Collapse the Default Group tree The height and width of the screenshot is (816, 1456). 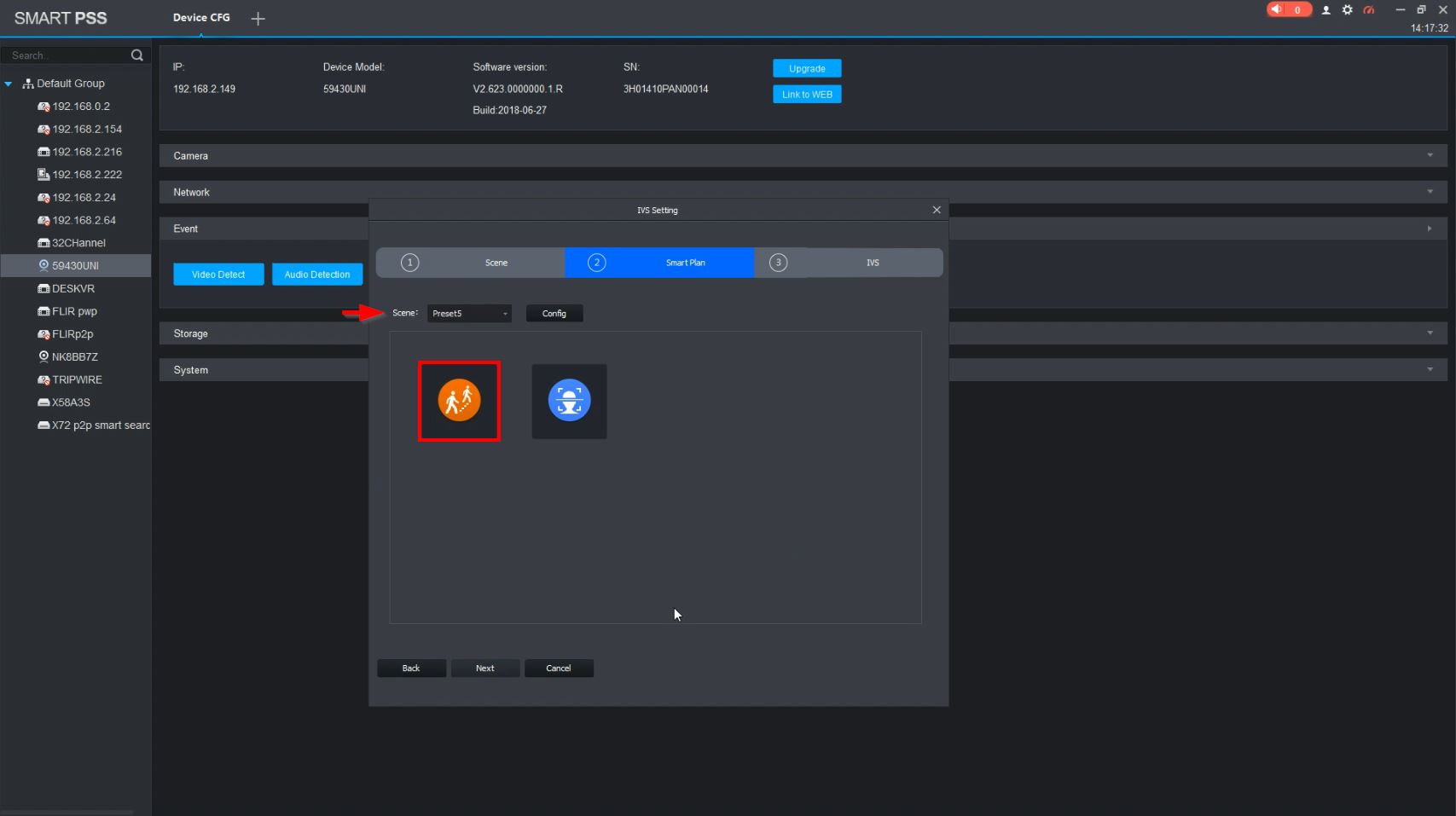tap(9, 84)
